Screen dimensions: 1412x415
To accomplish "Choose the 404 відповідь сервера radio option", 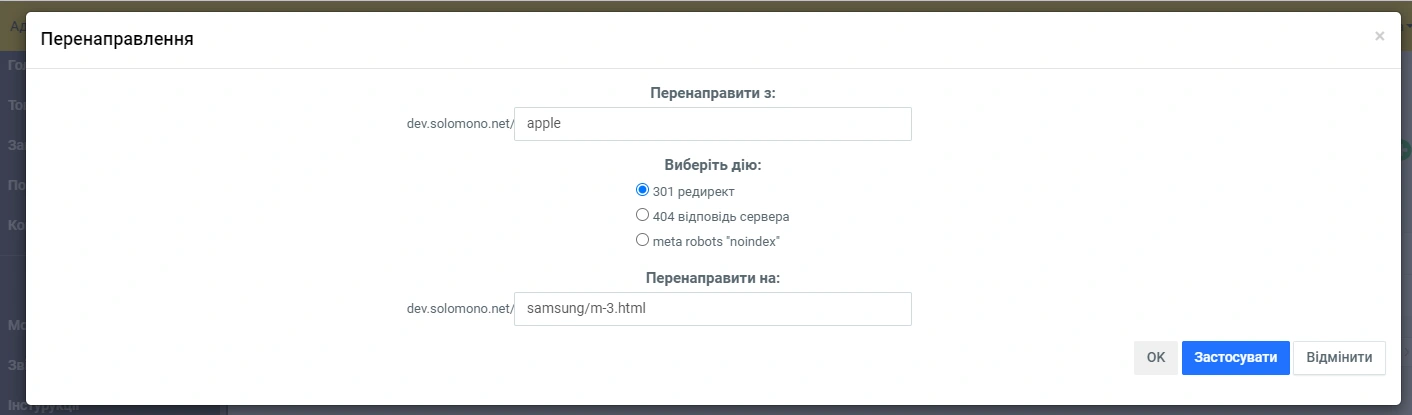I will [x=643, y=215].
